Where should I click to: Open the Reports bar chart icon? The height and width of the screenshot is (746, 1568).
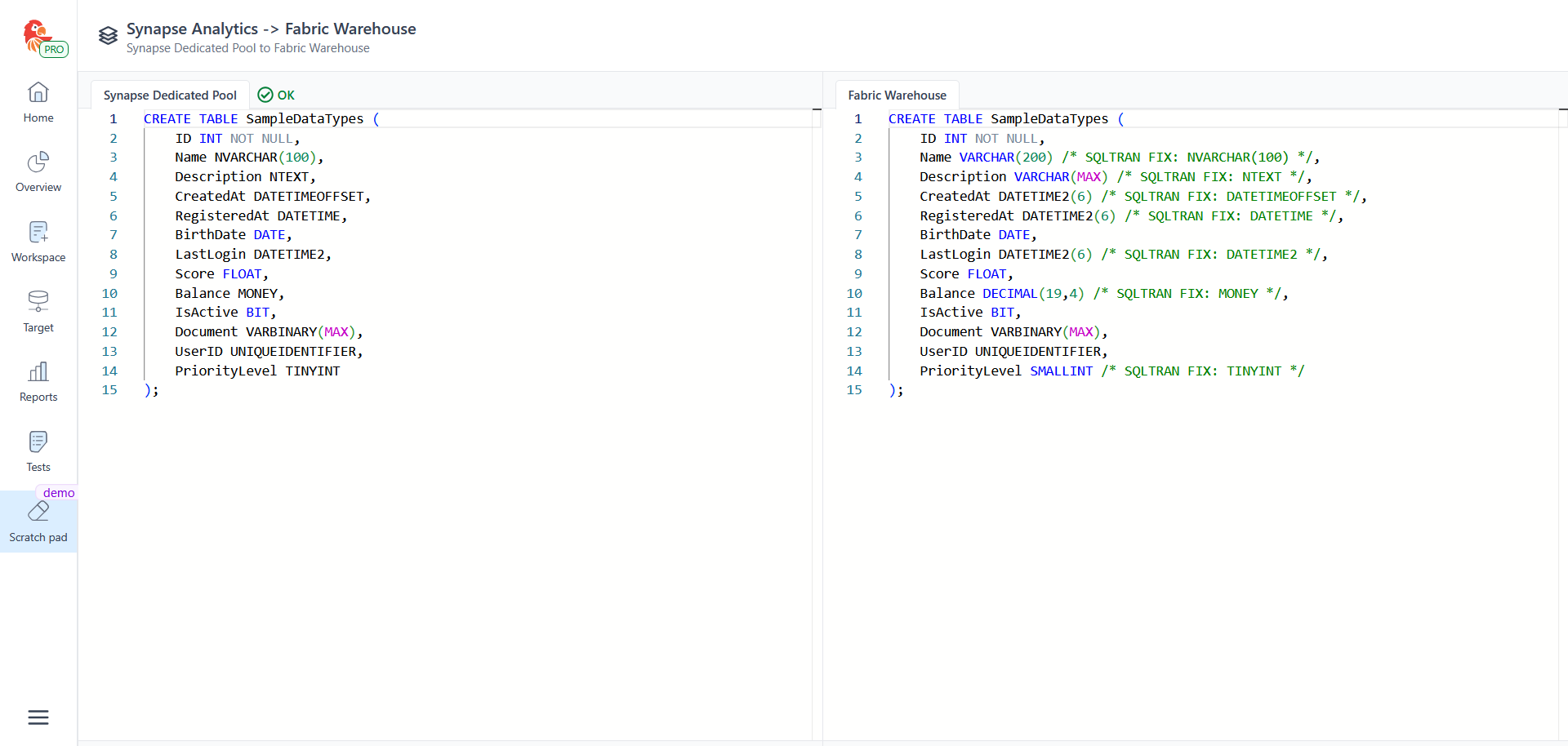click(38, 372)
